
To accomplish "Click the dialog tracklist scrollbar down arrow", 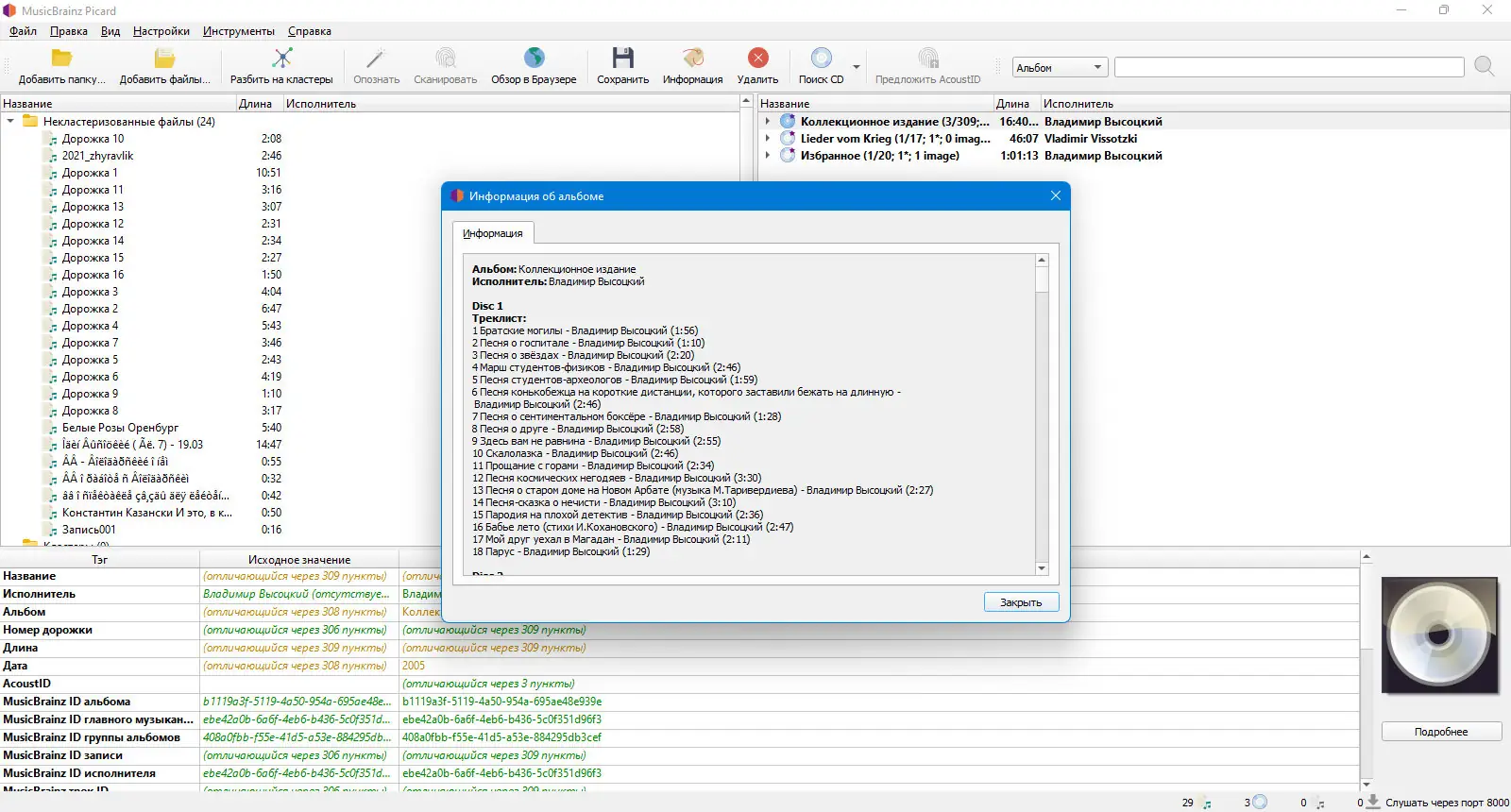I will [1042, 568].
